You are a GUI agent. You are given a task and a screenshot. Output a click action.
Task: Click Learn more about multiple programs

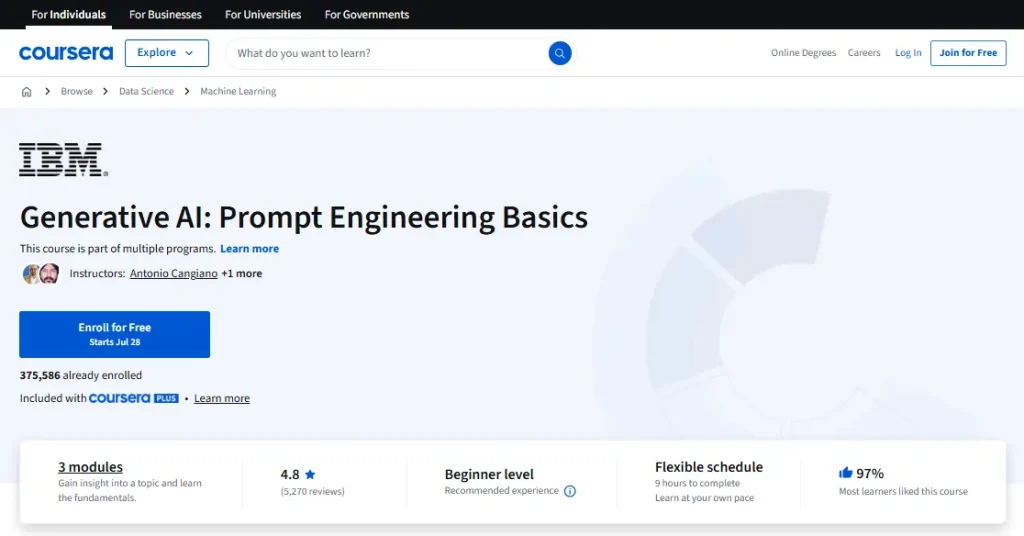point(249,249)
